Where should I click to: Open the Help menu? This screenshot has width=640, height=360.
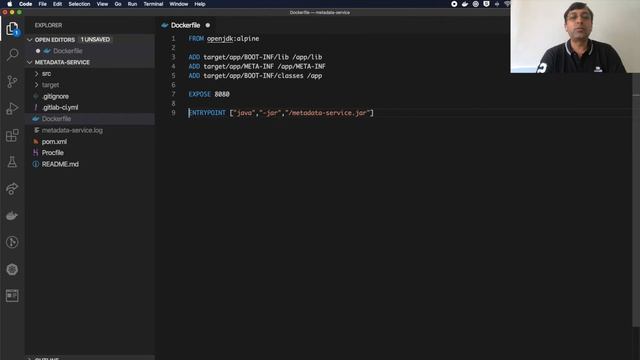coord(200,4)
